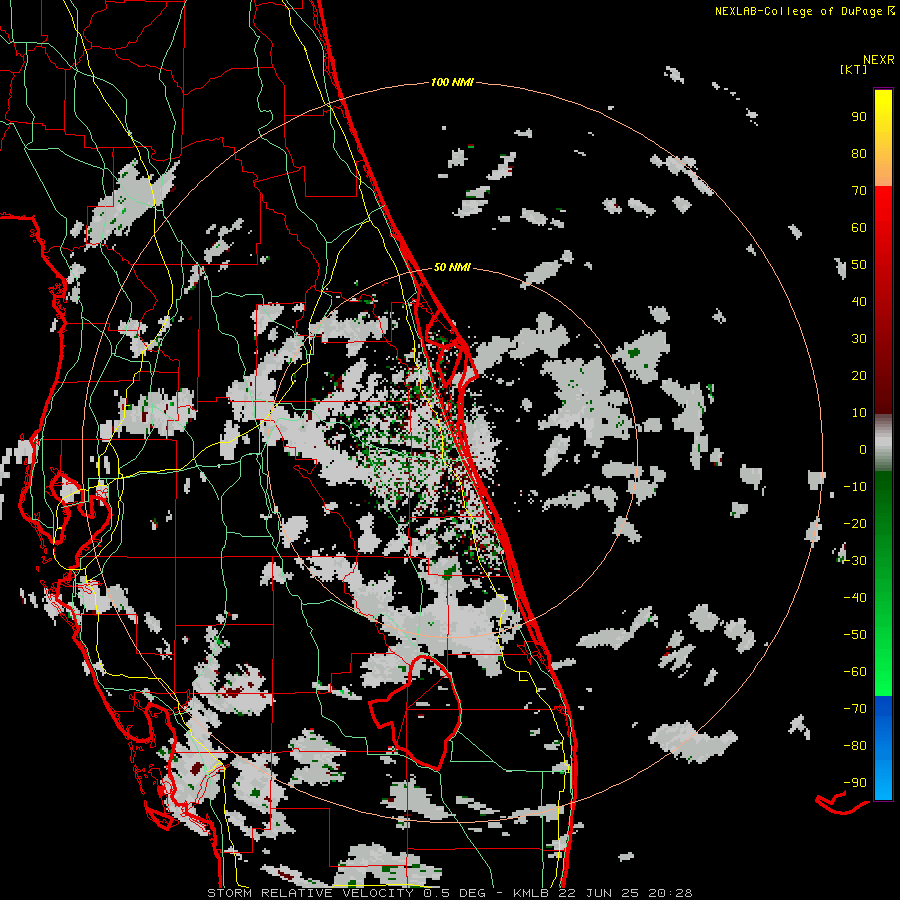This screenshot has height=900, width=900.
Task: Click the NEXR label above the color bar
Action: pos(879,60)
